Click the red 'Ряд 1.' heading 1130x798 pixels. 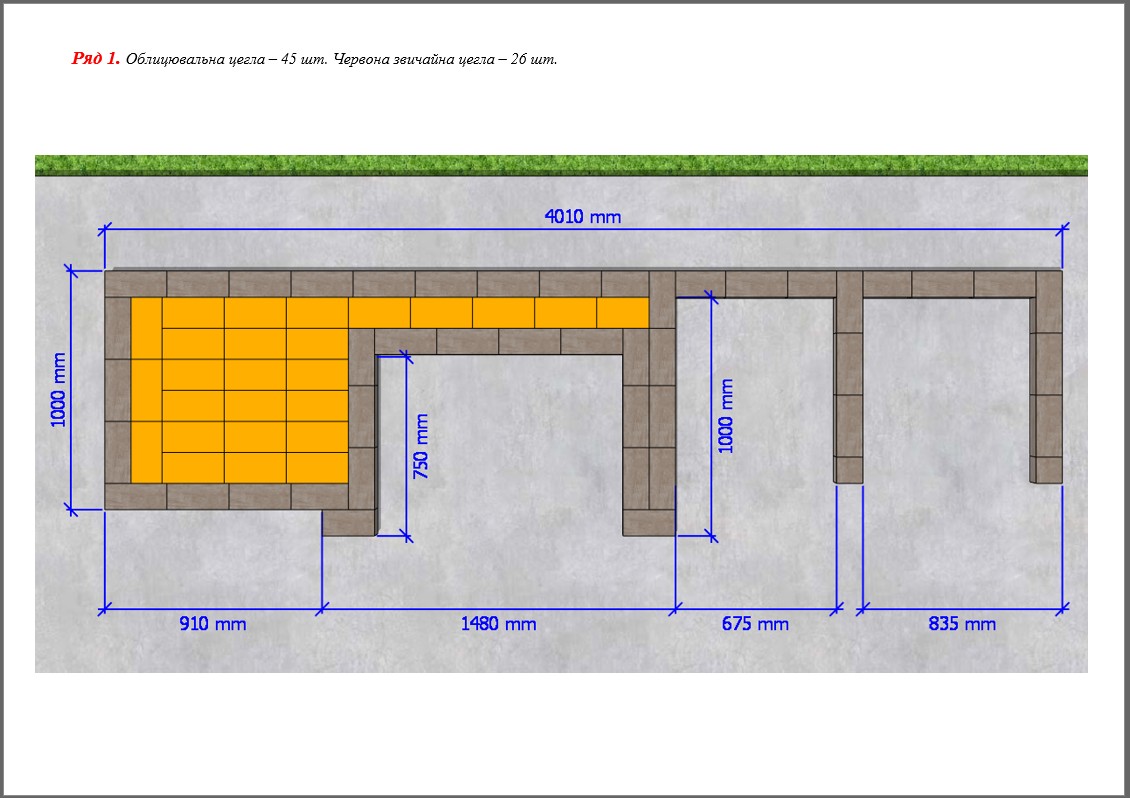click(x=96, y=59)
